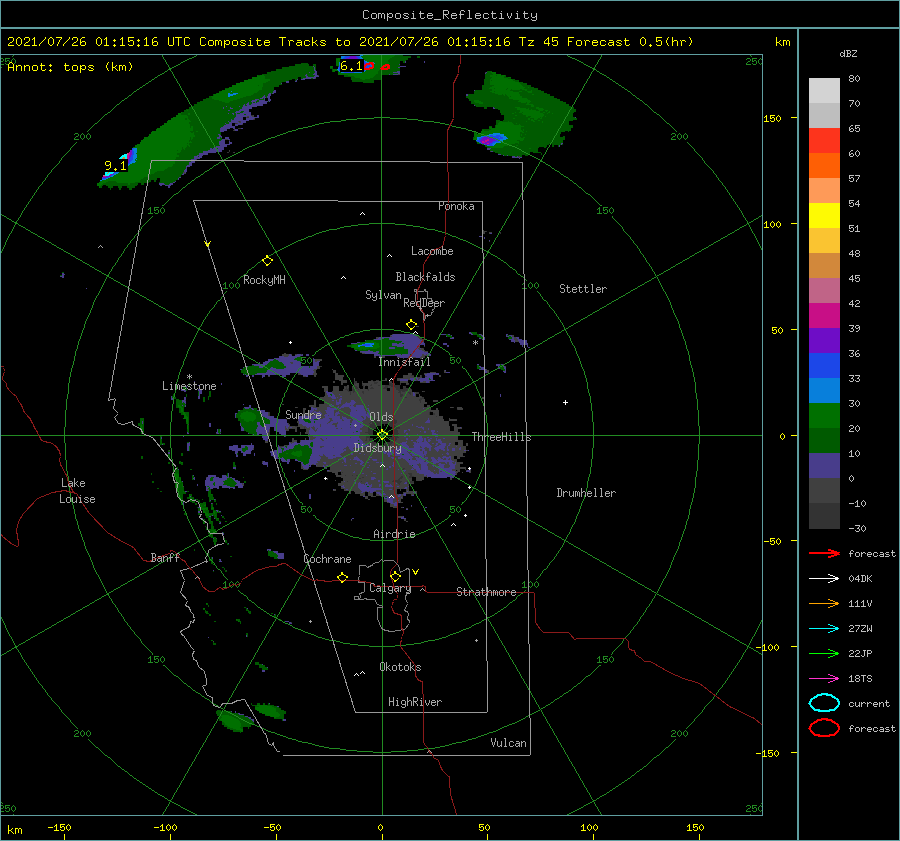Click the Olds city label
This screenshot has width=900, height=841.
pos(381,417)
